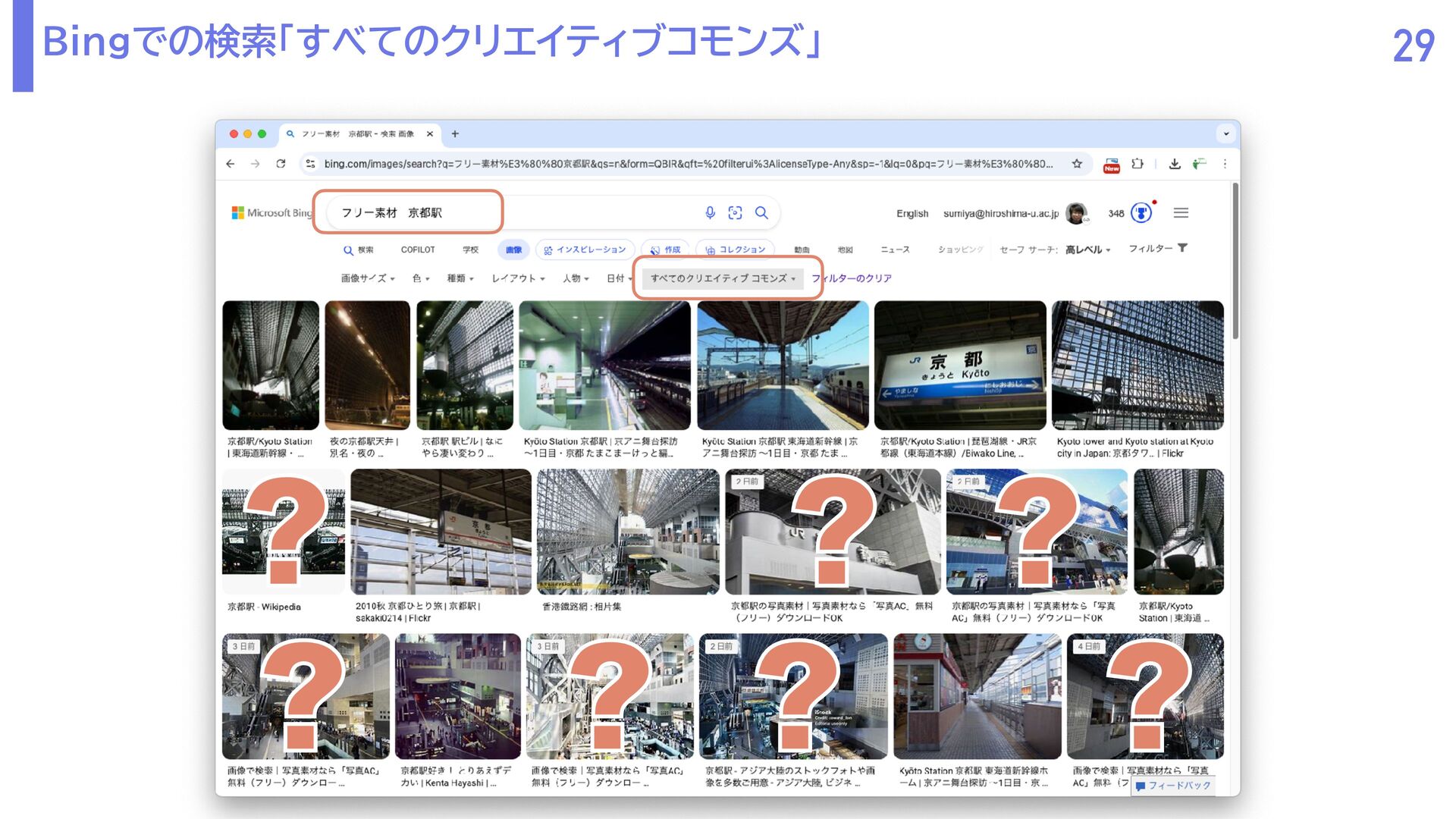Open セーフ サーチ 高レベル dropdown
The image size is (1456, 819).
pyautogui.click(x=1087, y=249)
